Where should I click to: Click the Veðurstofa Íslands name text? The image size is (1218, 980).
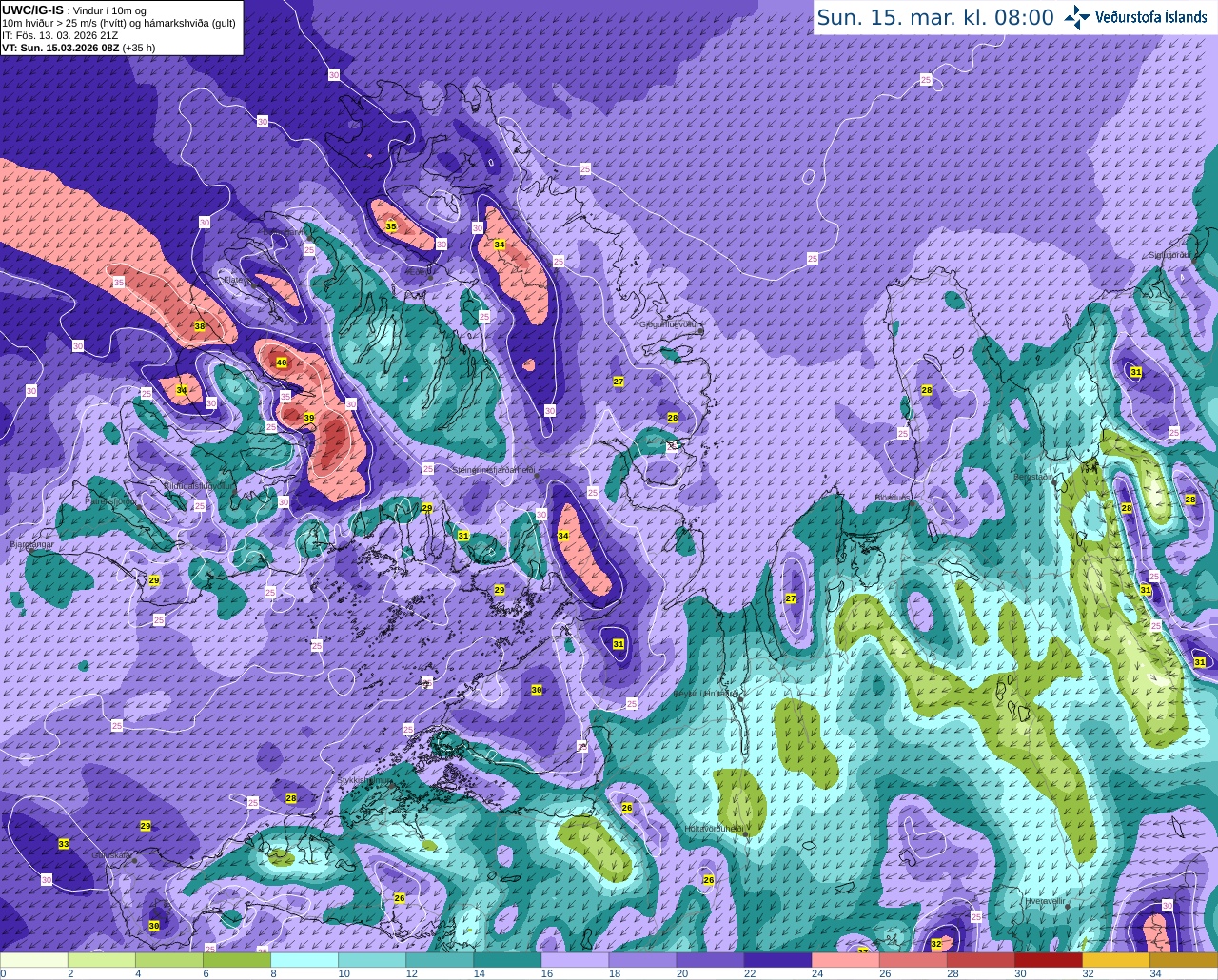tap(1150, 17)
